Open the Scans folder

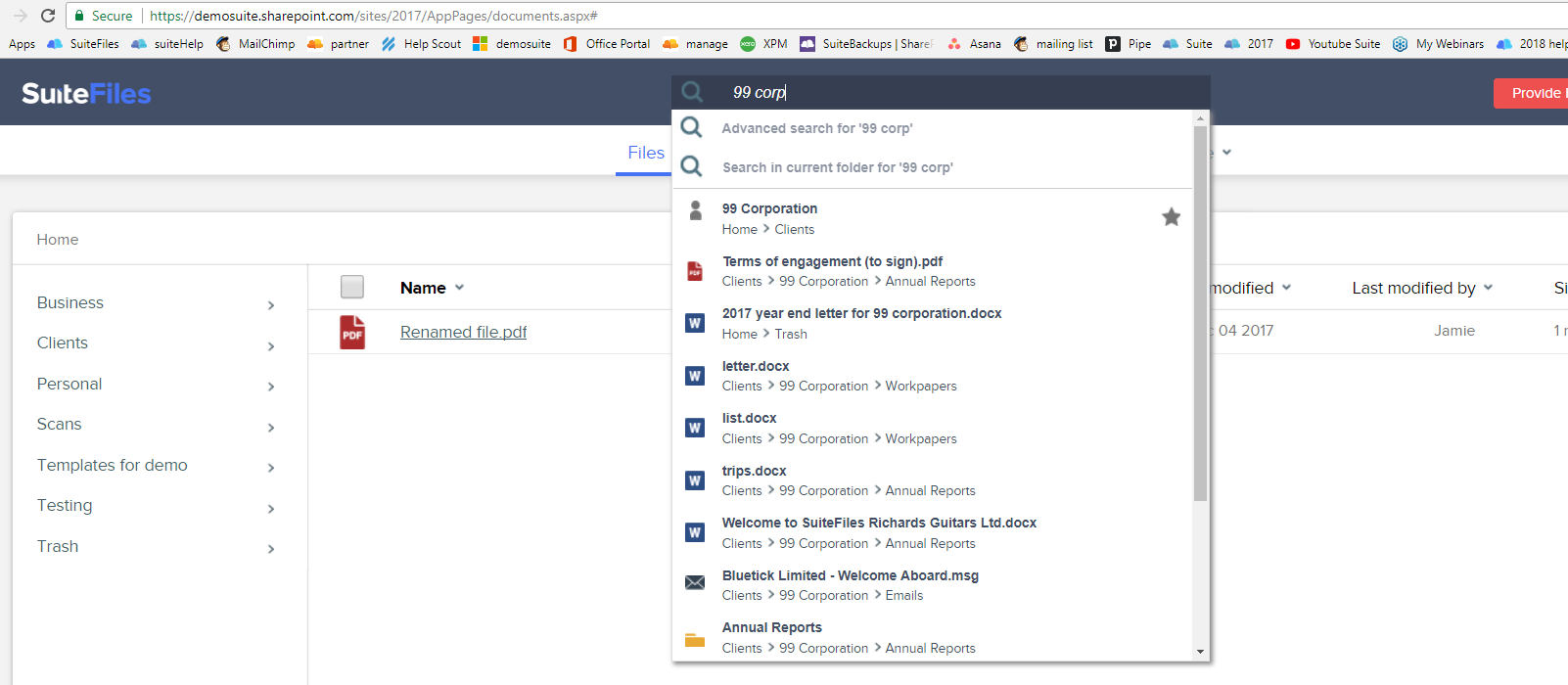60,425
